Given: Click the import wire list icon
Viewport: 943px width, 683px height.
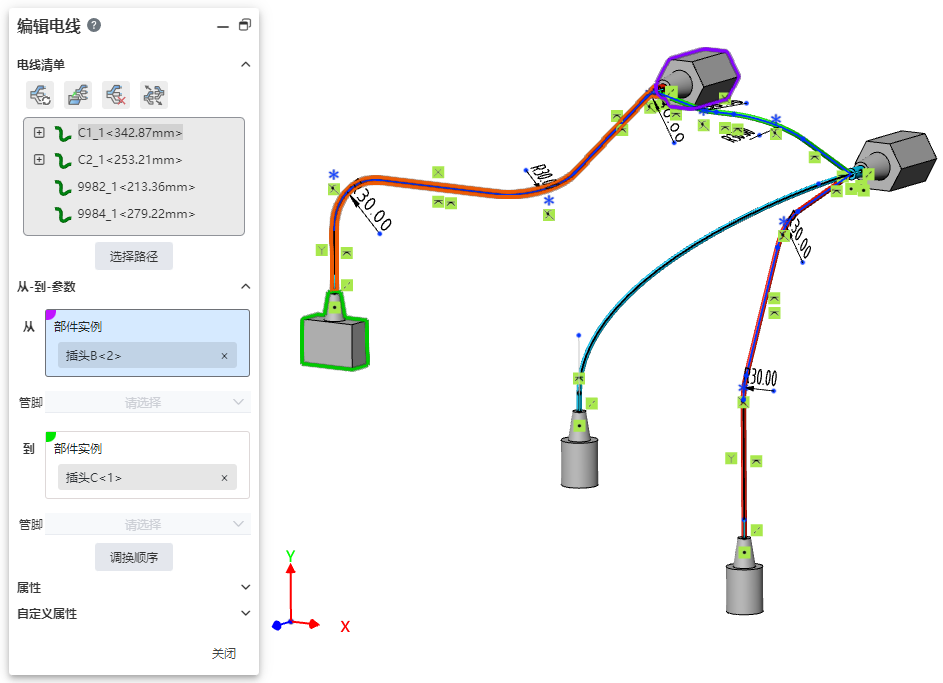Looking at the screenshot, I should pos(78,95).
